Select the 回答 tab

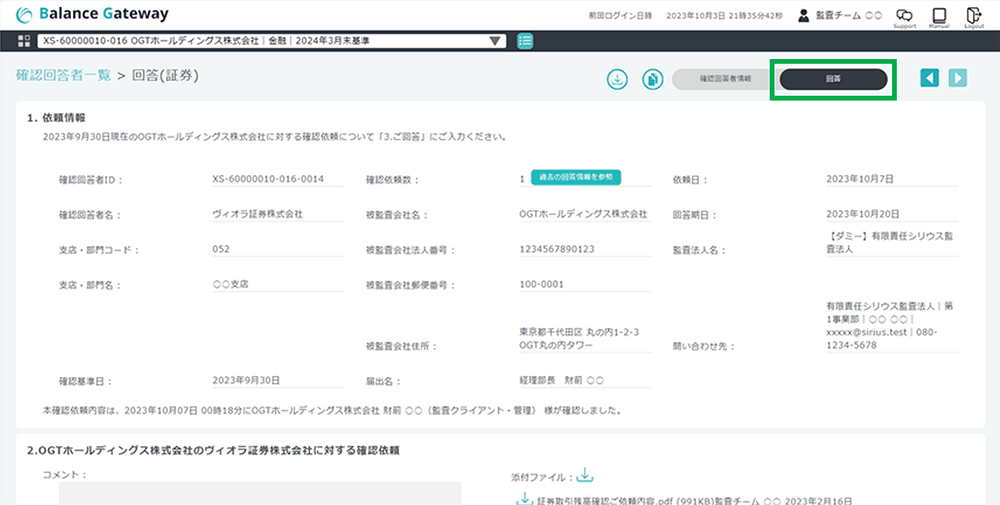coord(833,79)
